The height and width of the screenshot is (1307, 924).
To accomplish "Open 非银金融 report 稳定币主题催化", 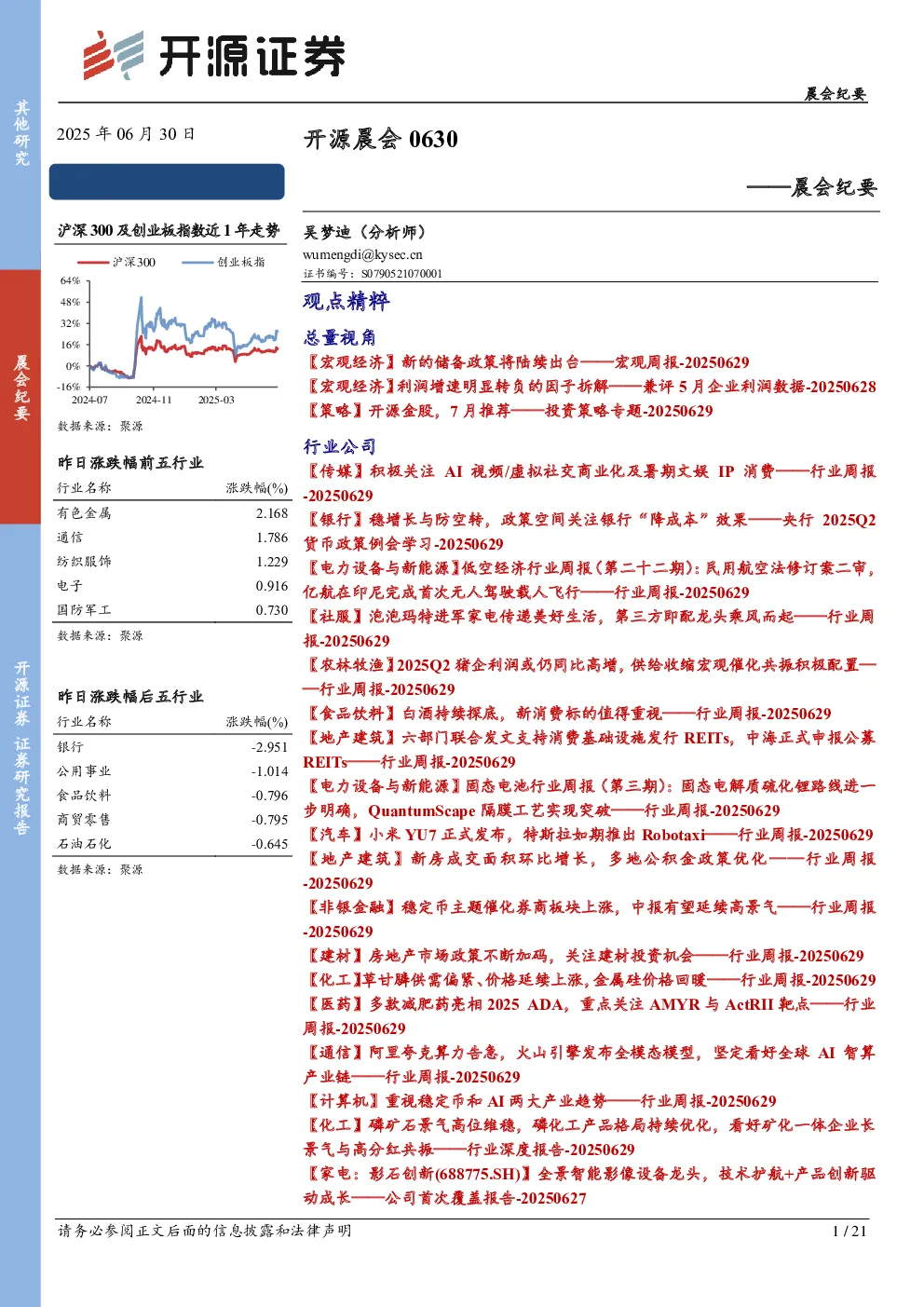I will coord(590,919).
